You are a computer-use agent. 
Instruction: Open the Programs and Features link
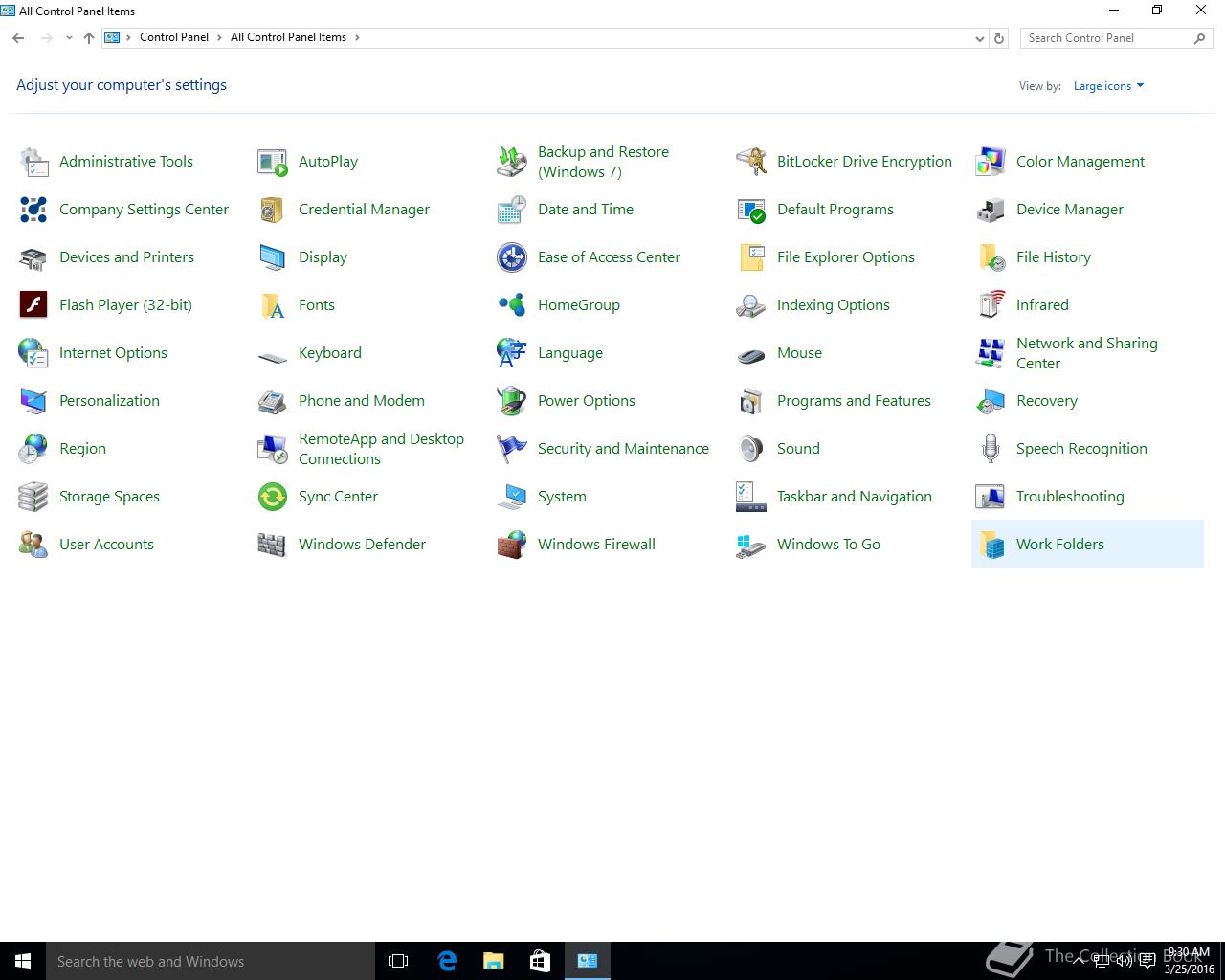[853, 401]
